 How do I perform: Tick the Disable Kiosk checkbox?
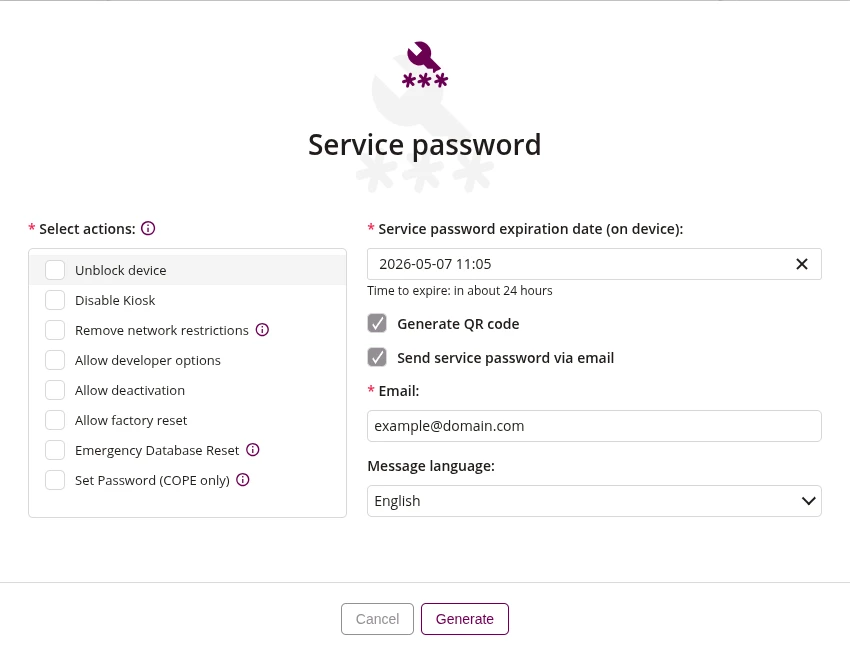(55, 300)
